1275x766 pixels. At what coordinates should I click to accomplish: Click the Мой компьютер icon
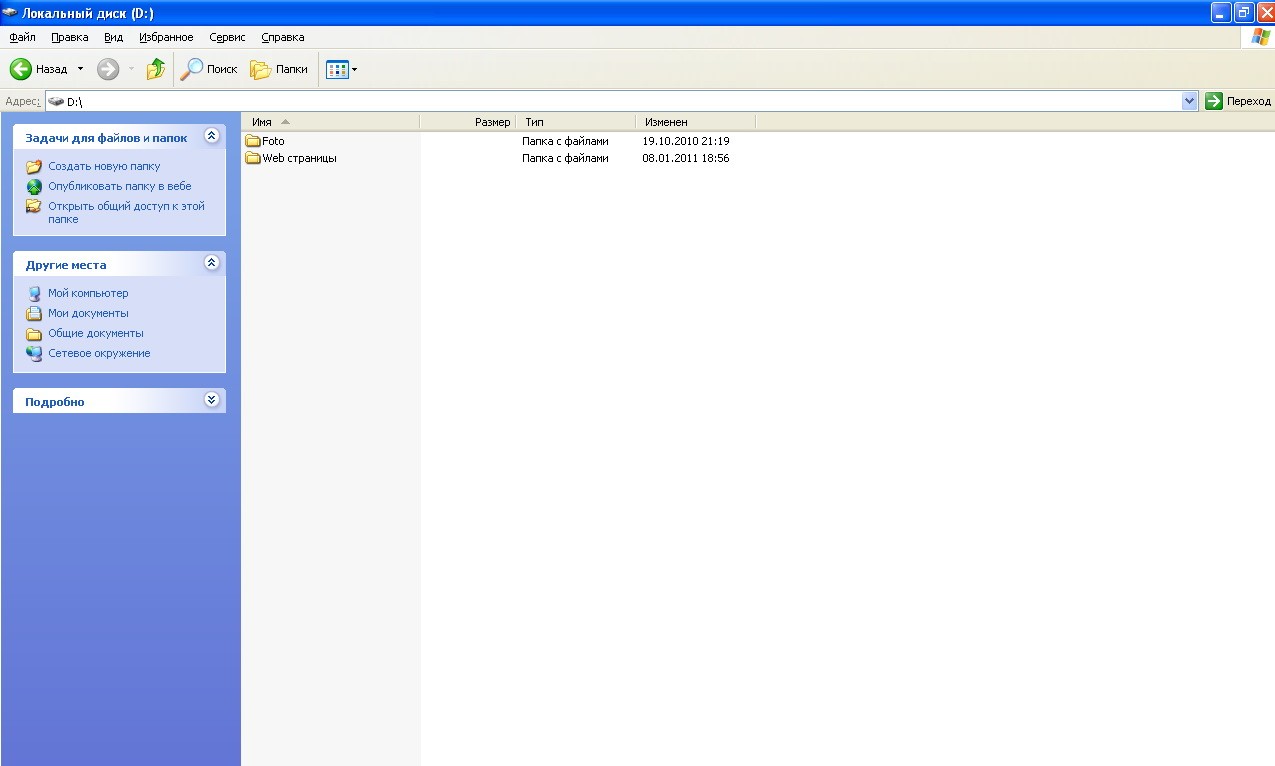34,294
